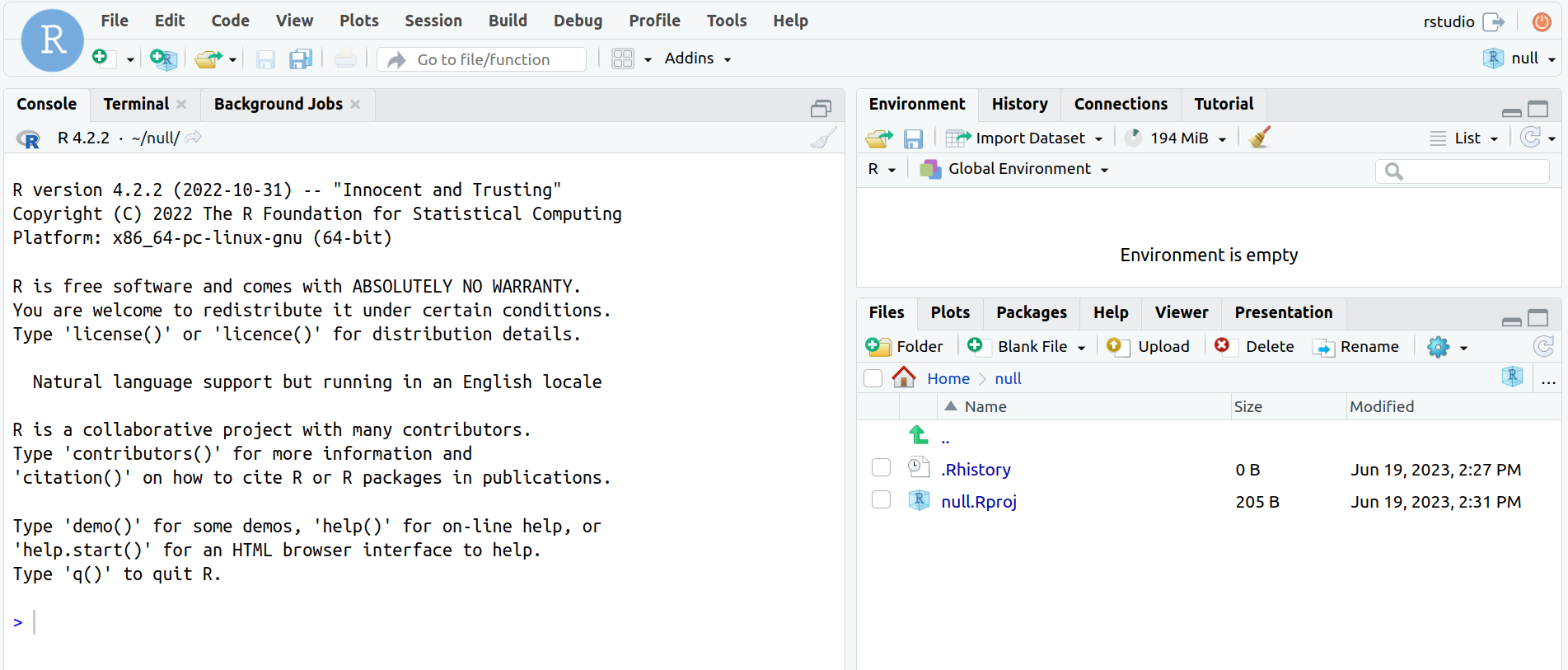Expand the Import Dataset dropdown
The image size is (1568, 670).
point(1024,138)
